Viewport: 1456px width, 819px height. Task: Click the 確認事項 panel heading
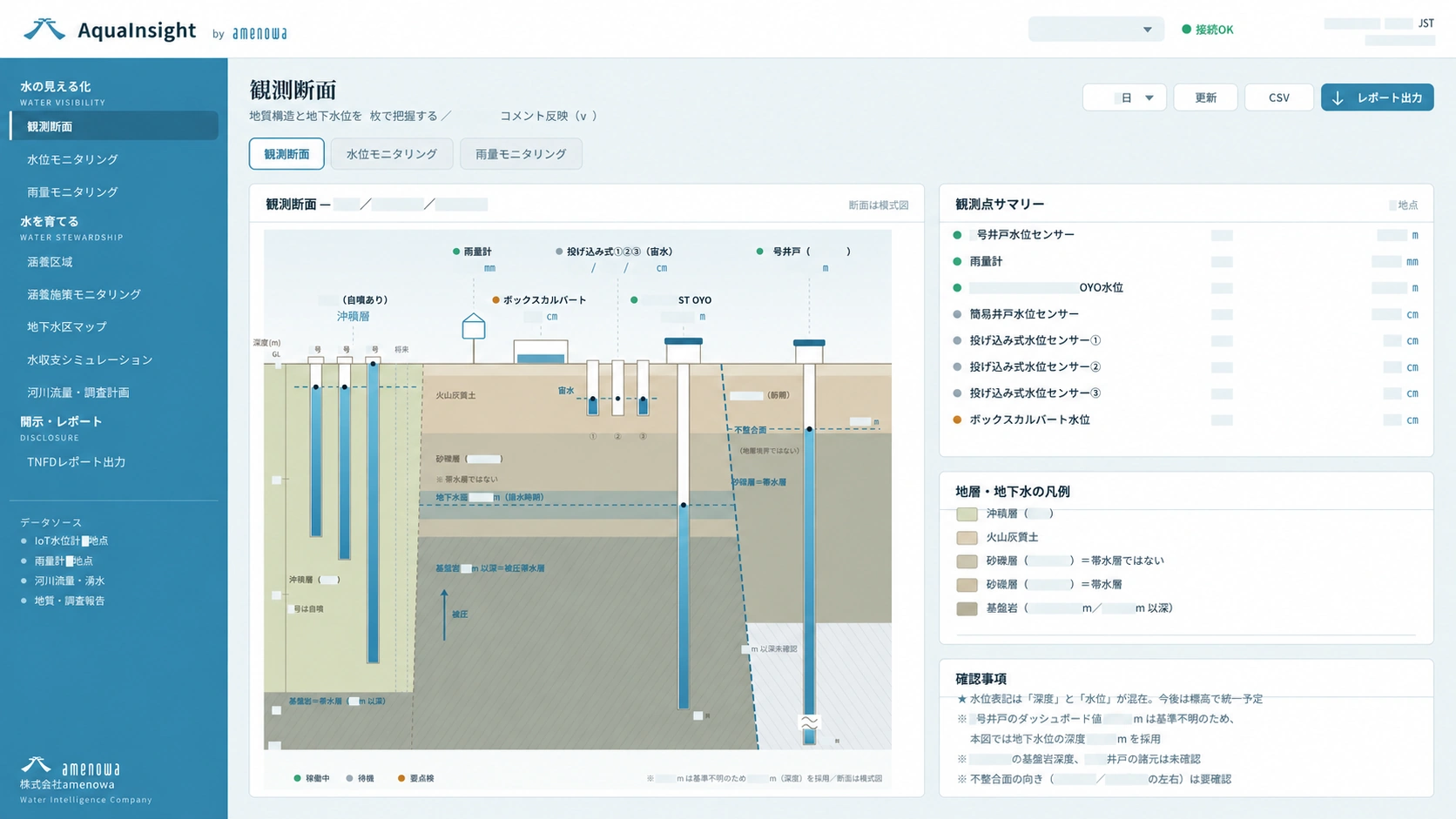(981, 679)
